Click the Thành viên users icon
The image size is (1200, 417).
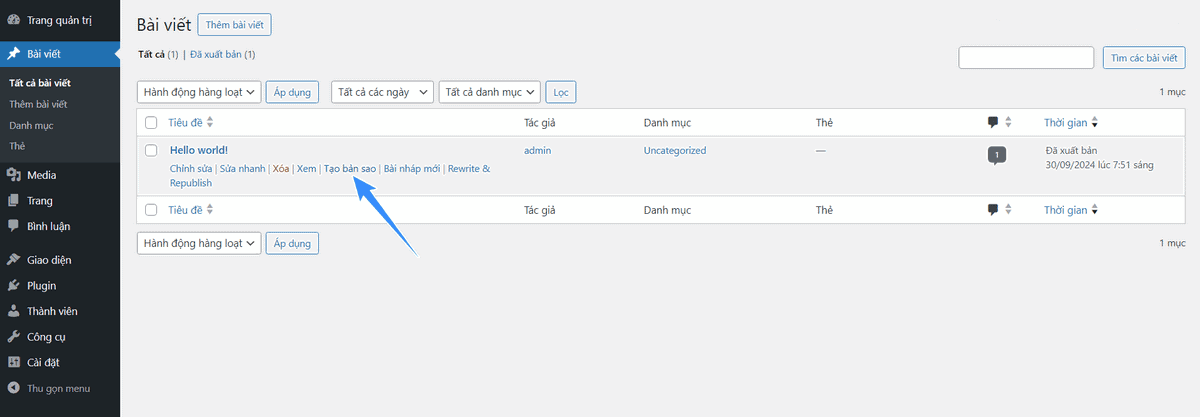coord(13,311)
